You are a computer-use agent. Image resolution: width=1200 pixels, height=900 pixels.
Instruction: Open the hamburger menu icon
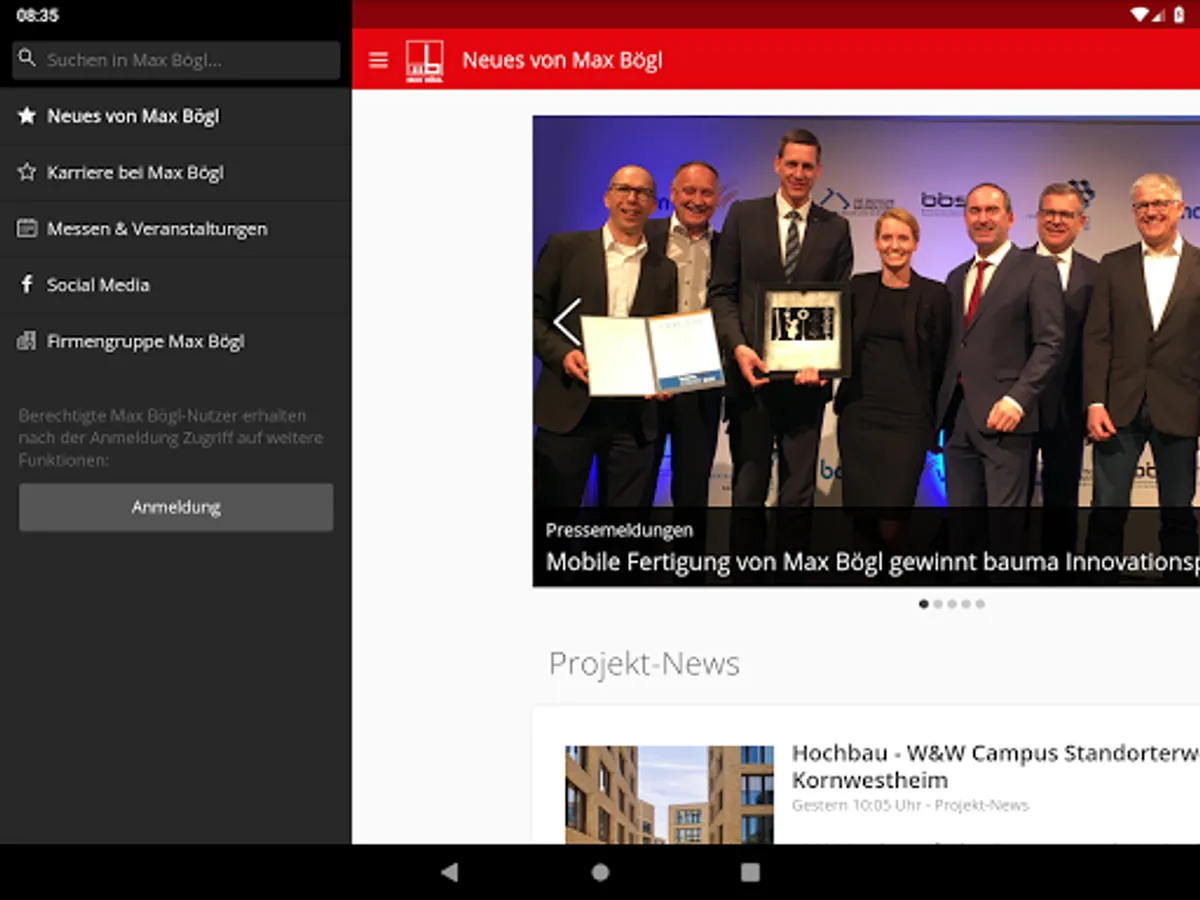click(378, 60)
